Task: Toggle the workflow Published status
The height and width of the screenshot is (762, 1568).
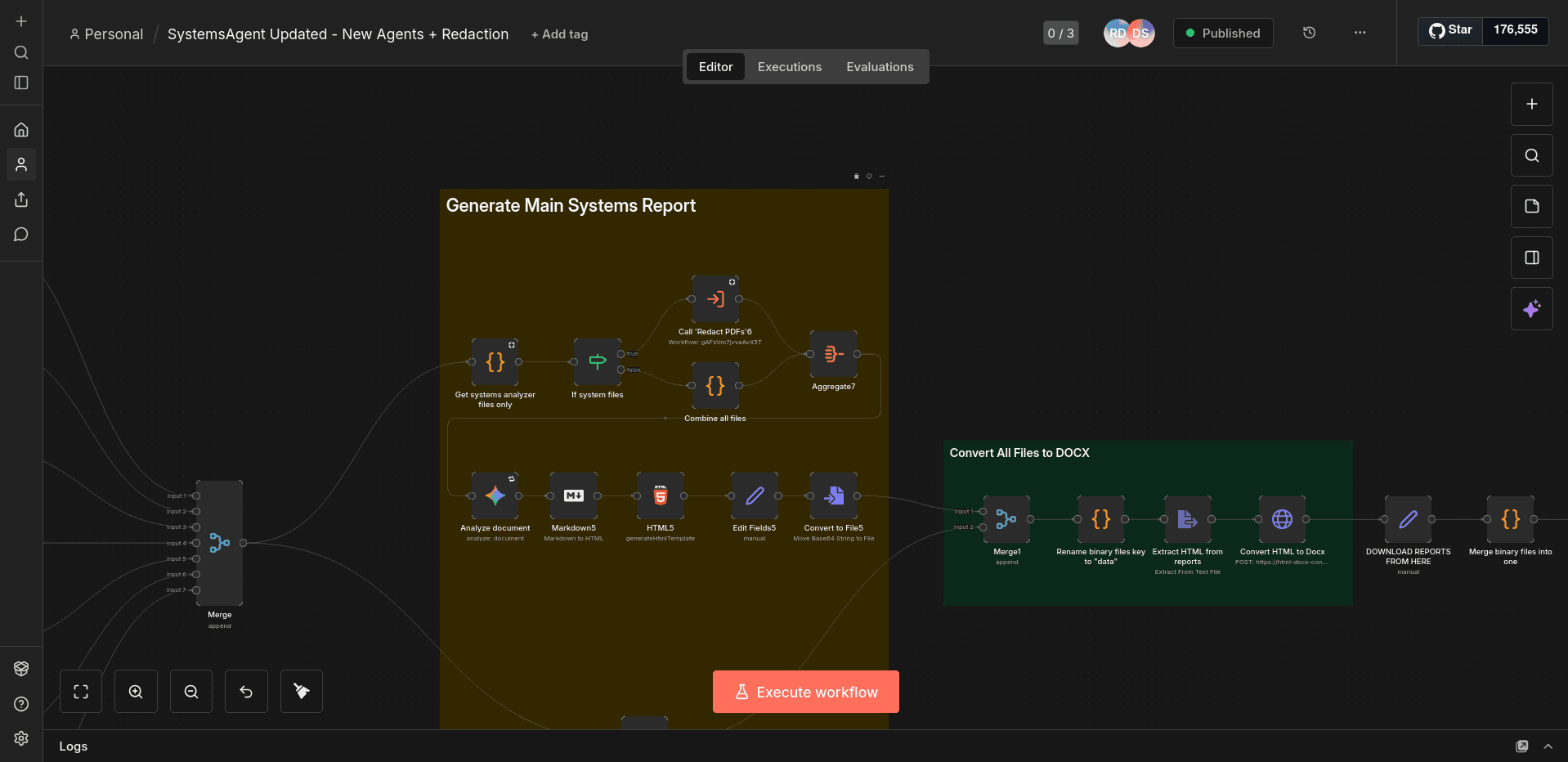Action: pyautogui.click(x=1222, y=33)
